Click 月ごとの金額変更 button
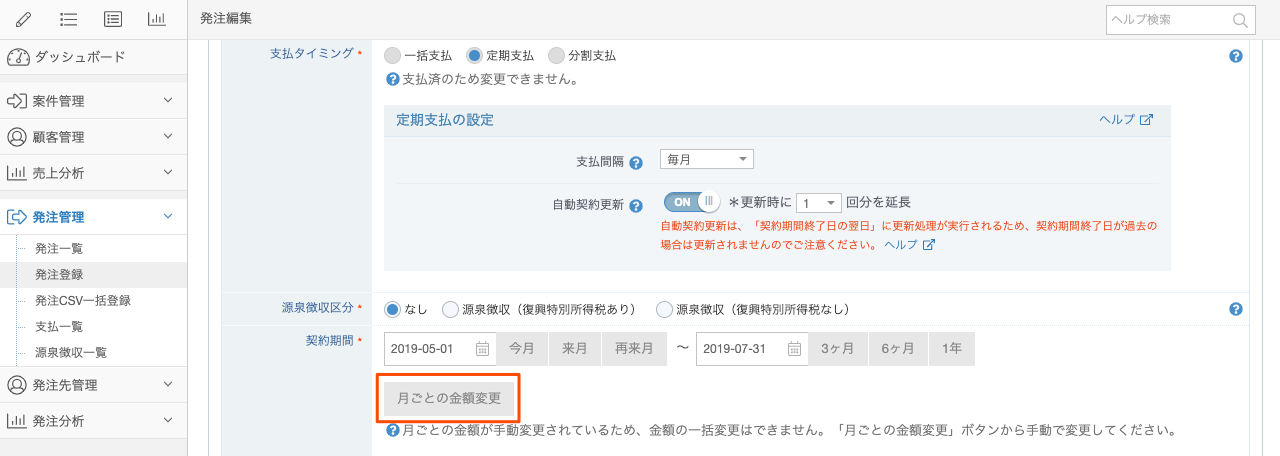Viewport: 1280px width, 456px height. [x=449, y=399]
